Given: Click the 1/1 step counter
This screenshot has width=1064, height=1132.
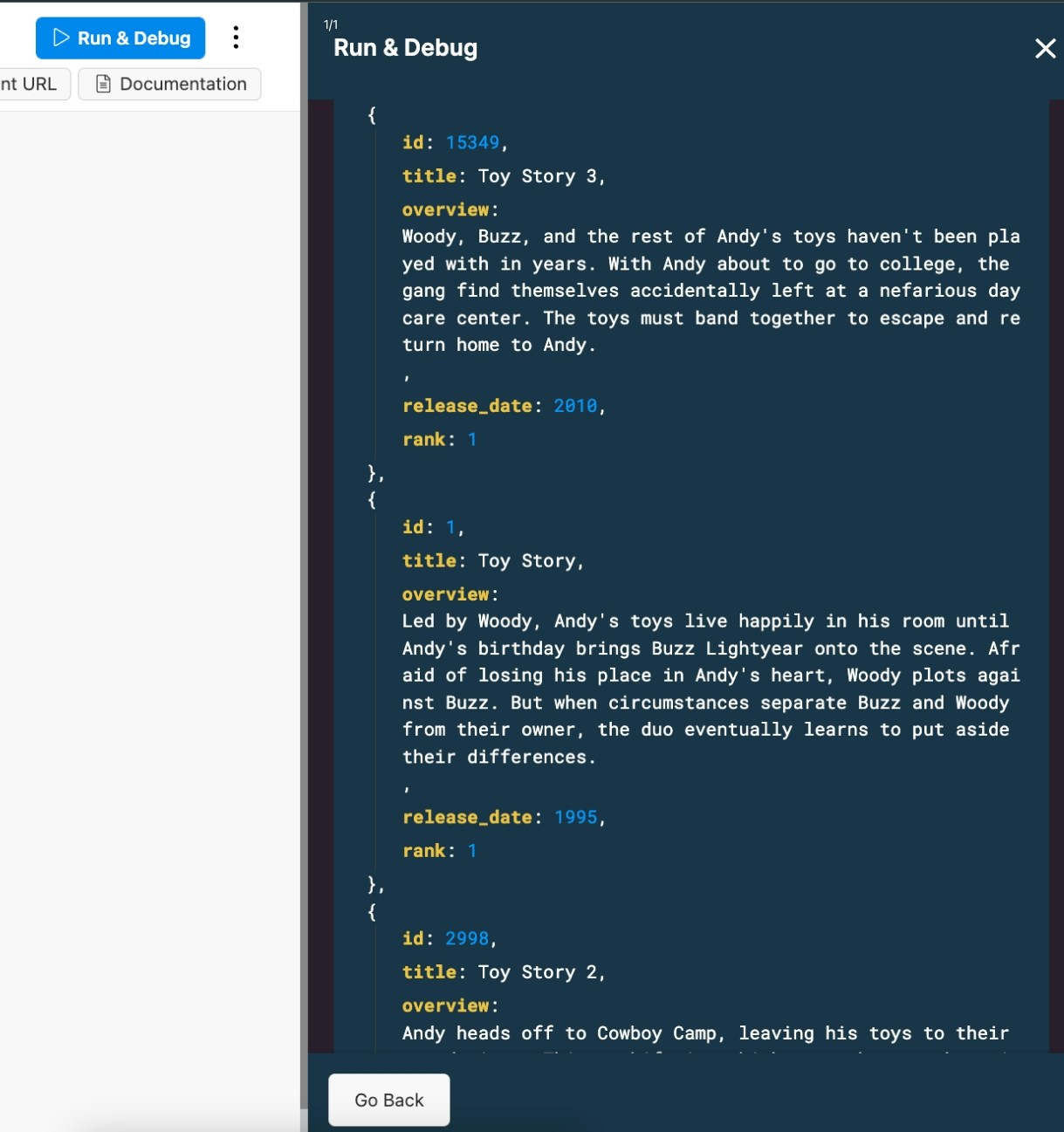Looking at the screenshot, I should pos(331,24).
